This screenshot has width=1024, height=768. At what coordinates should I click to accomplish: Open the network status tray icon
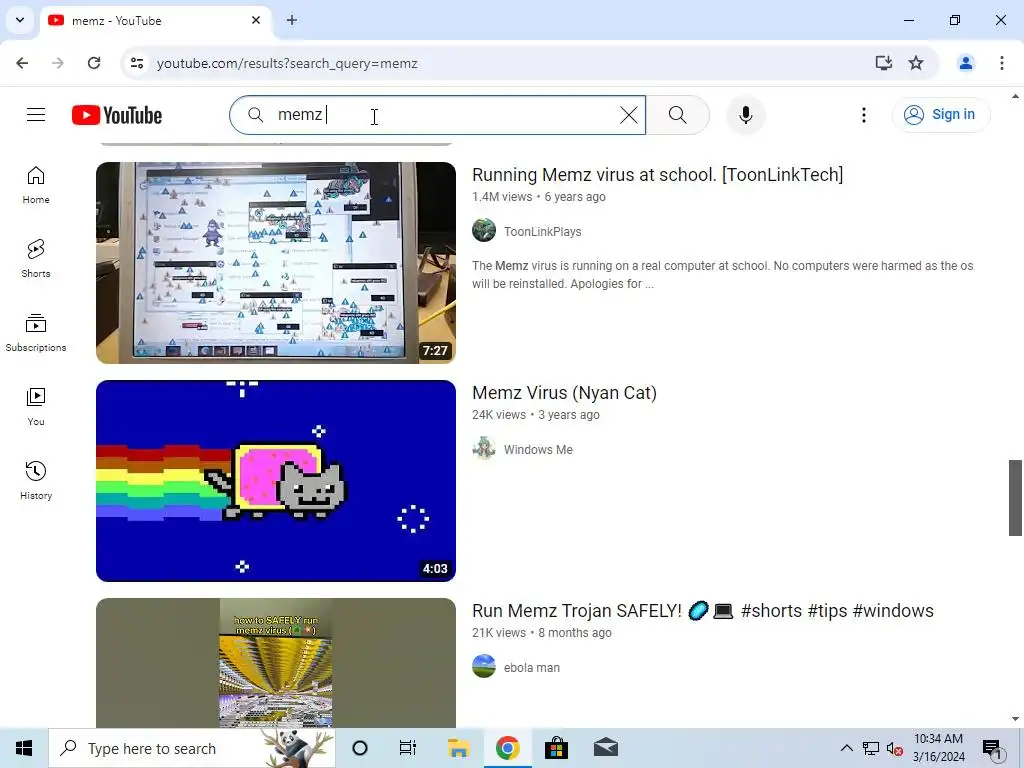click(x=871, y=748)
